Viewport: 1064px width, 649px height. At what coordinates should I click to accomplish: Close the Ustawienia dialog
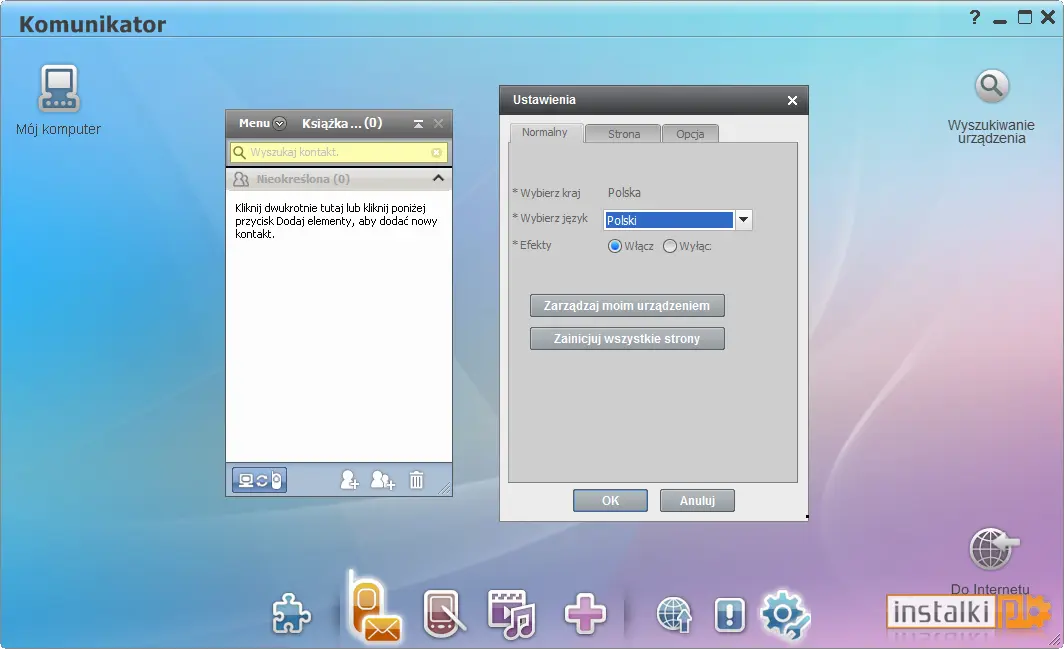pyautogui.click(x=792, y=100)
